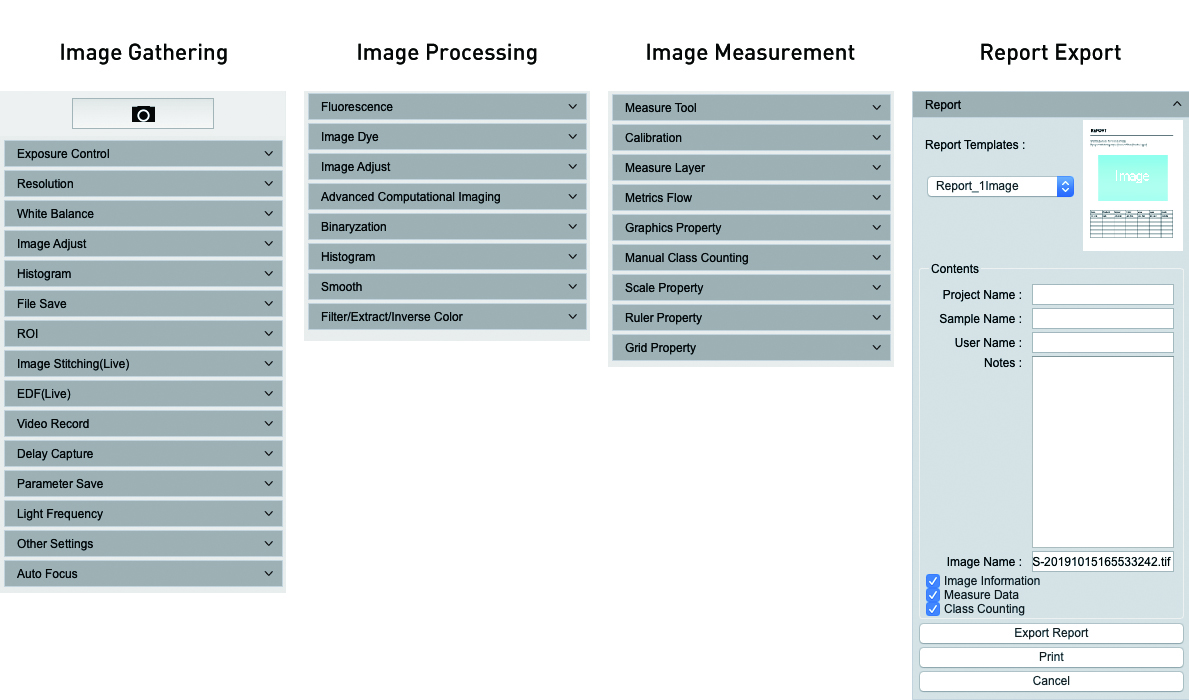Click the Print button
The image size is (1189, 700).
click(1051, 657)
